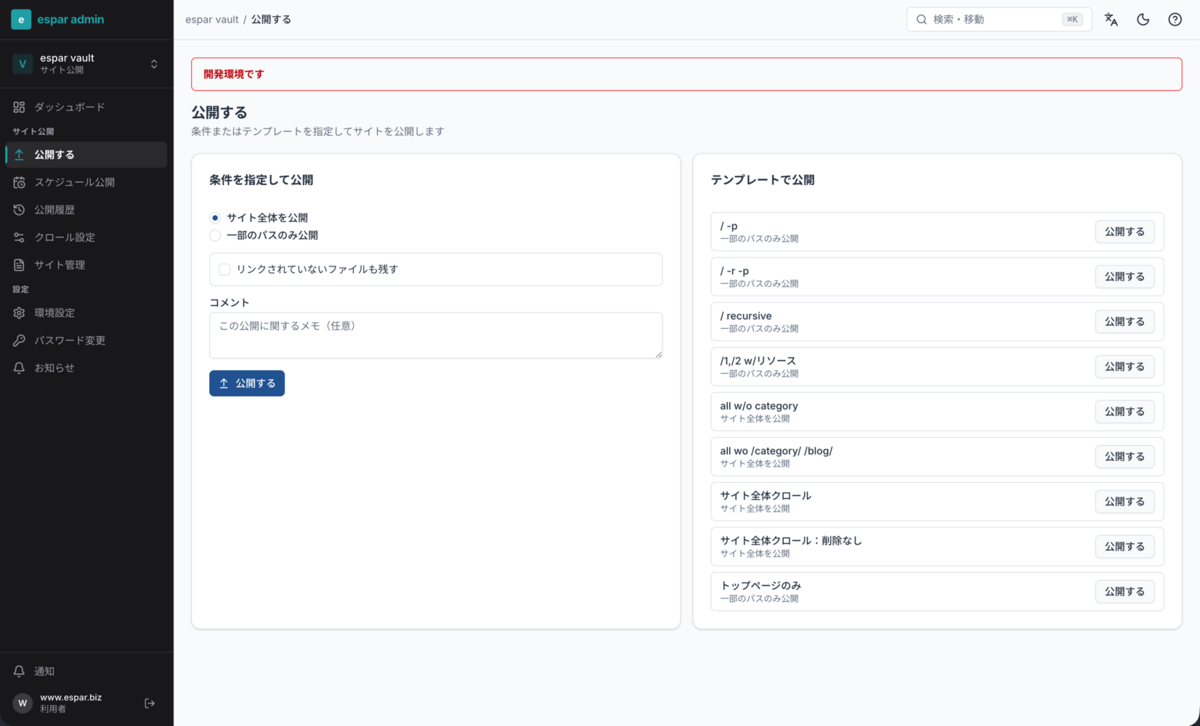Toggle dark mode with moon icon
This screenshot has width=1200, height=726.
click(1143, 19)
